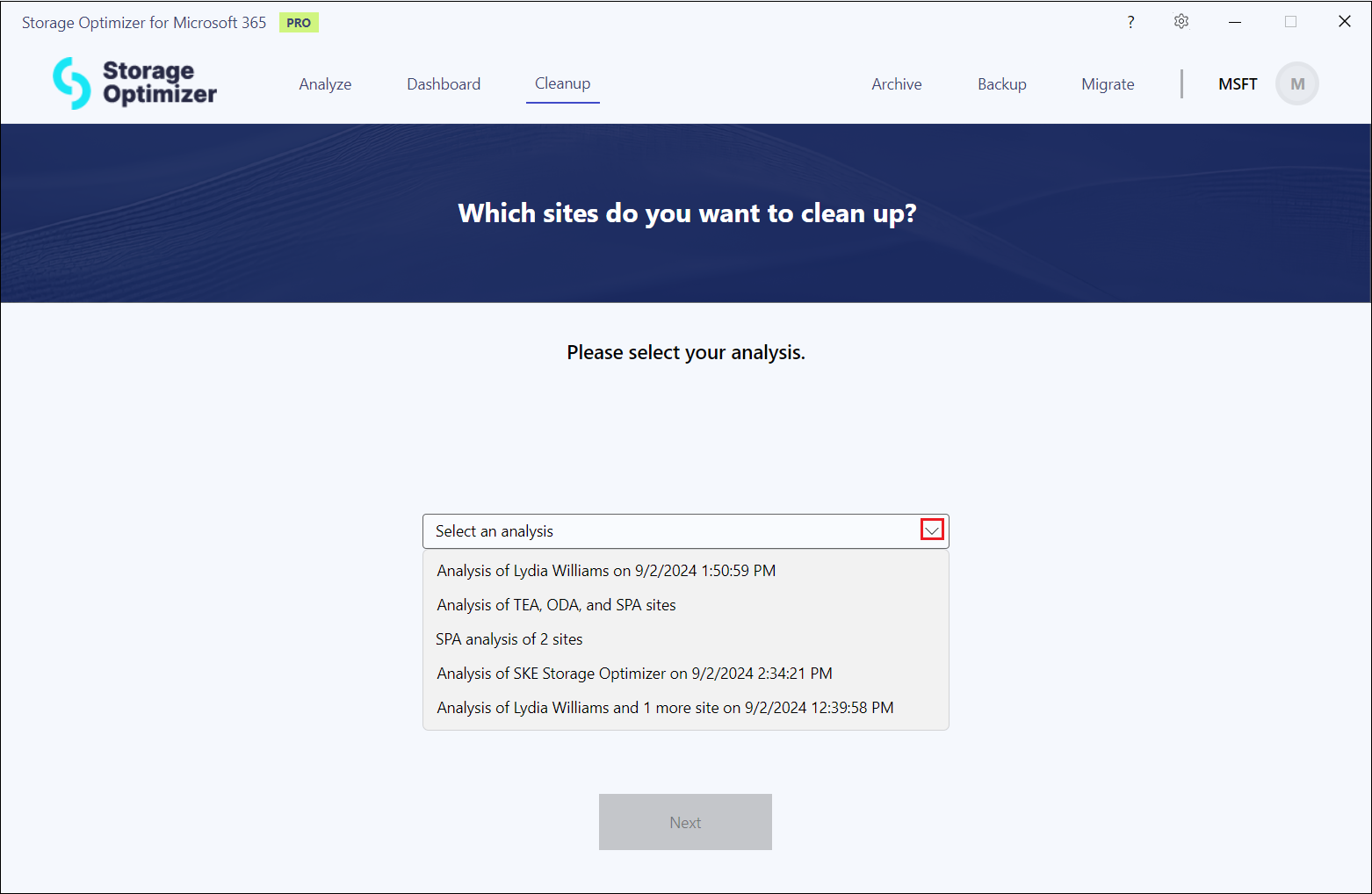1372x894 pixels.
Task: Choose Analysis of Lydia Williams 1:50:59 PM
Action: pos(606,571)
